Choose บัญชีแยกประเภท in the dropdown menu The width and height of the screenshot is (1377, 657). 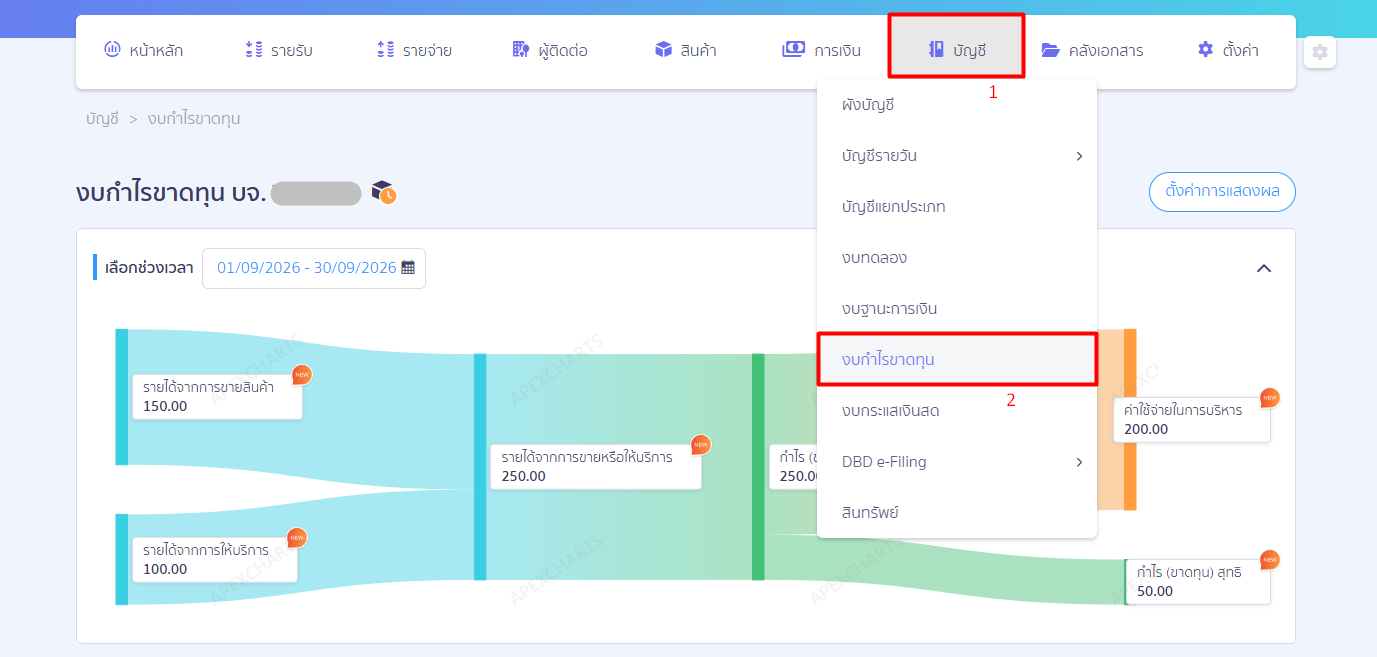pos(957,207)
